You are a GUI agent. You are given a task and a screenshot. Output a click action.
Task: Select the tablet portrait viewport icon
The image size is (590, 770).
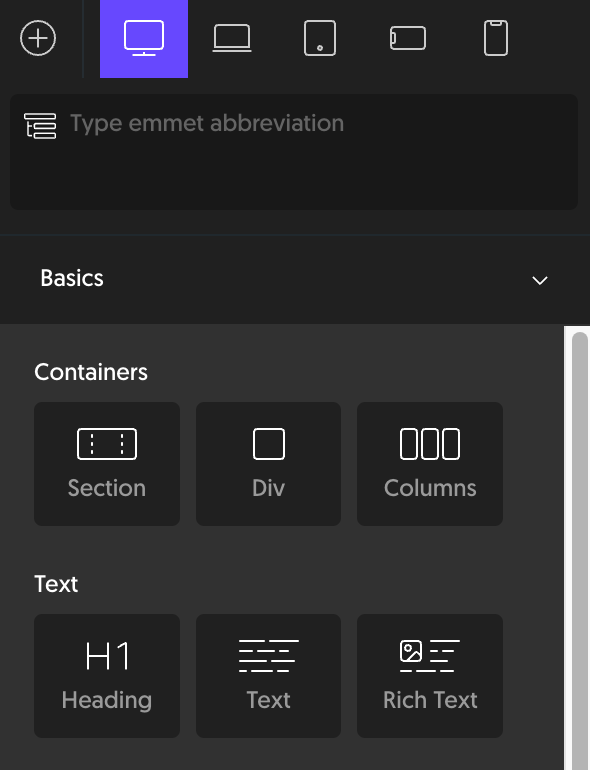[320, 38]
